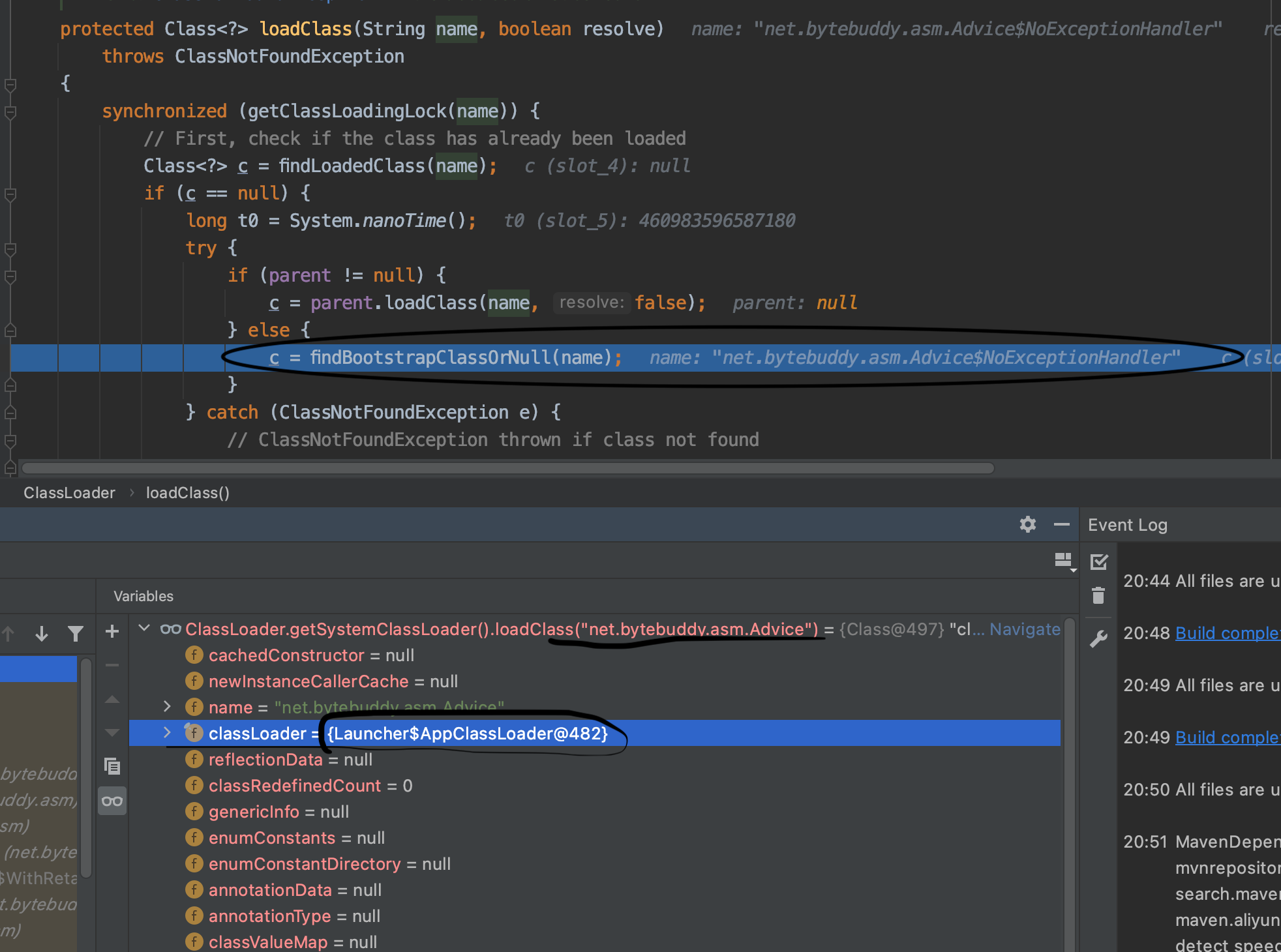Image resolution: width=1281 pixels, height=952 pixels.
Task: Click the Navigate link in watch row
Action: click(1025, 629)
